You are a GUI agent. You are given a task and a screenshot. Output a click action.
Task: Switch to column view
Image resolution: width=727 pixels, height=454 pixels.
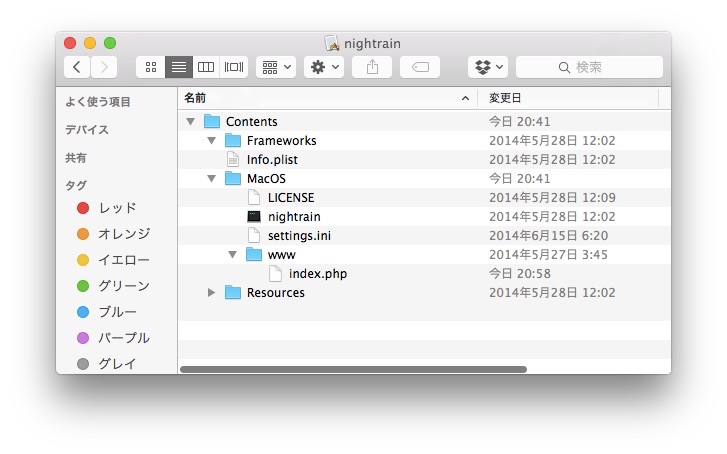click(x=206, y=67)
